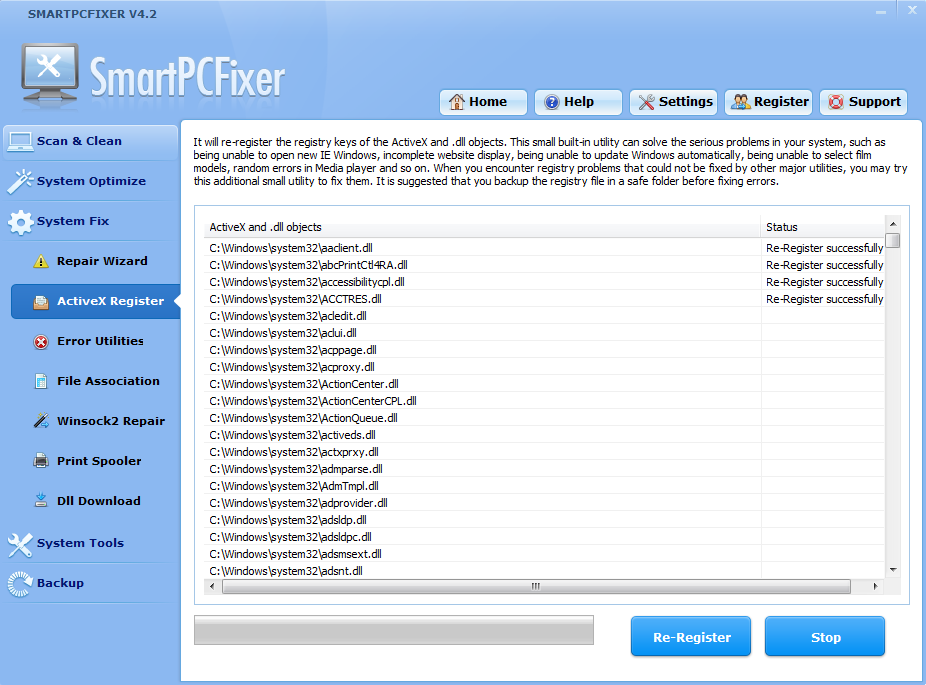The height and width of the screenshot is (685, 926).
Task: Select the accessibilitycpl.dll row
Action: (x=544, y=282)
